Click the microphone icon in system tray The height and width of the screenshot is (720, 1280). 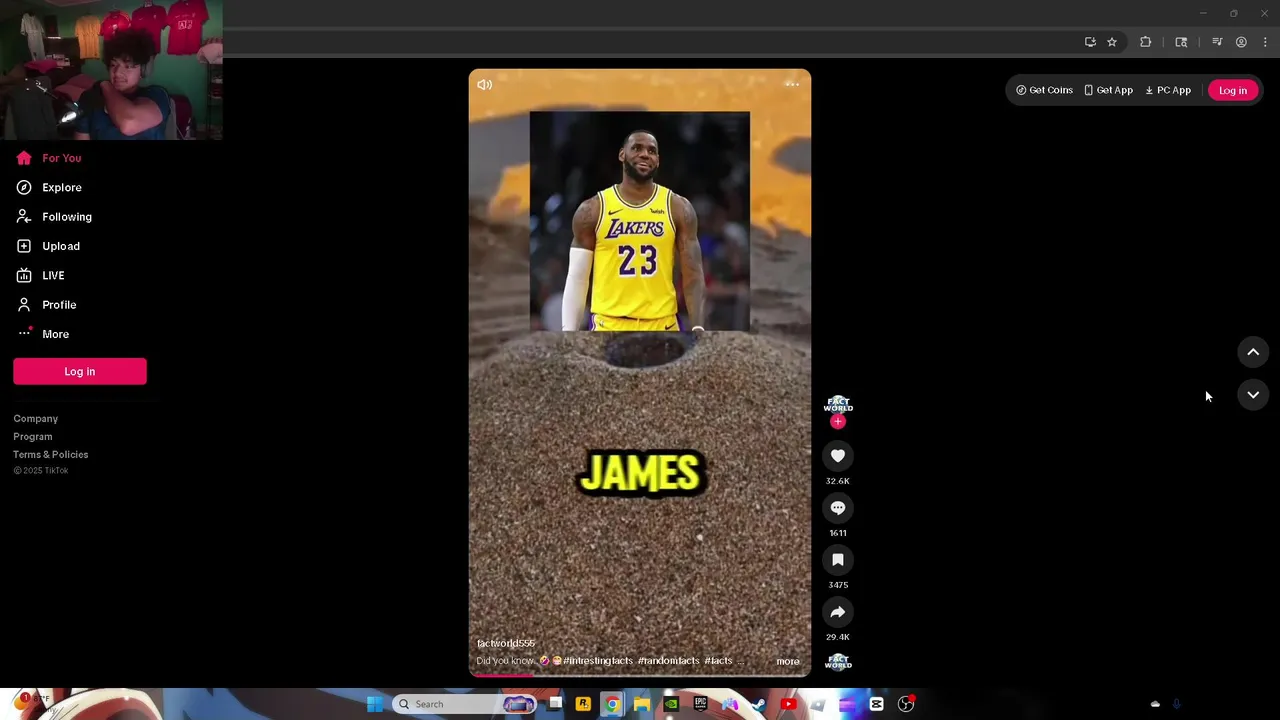pos(1176,704)
